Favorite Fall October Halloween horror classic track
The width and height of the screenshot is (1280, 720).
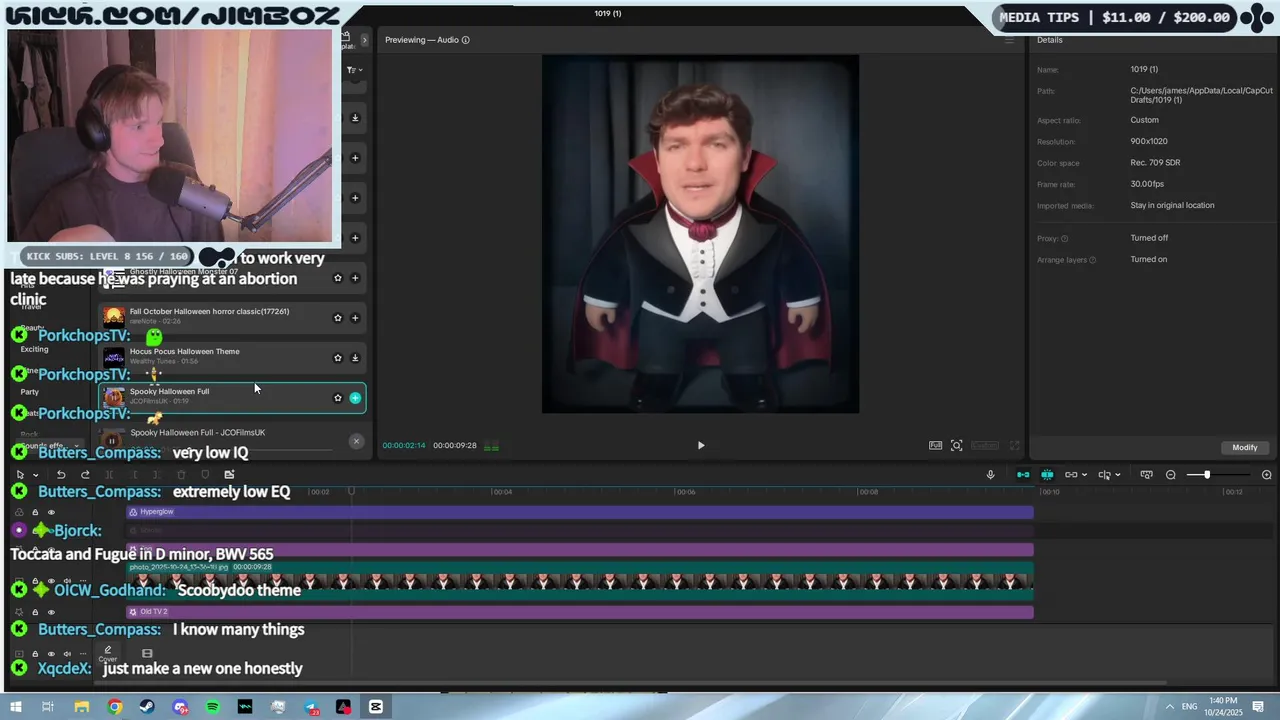point(338,318)
